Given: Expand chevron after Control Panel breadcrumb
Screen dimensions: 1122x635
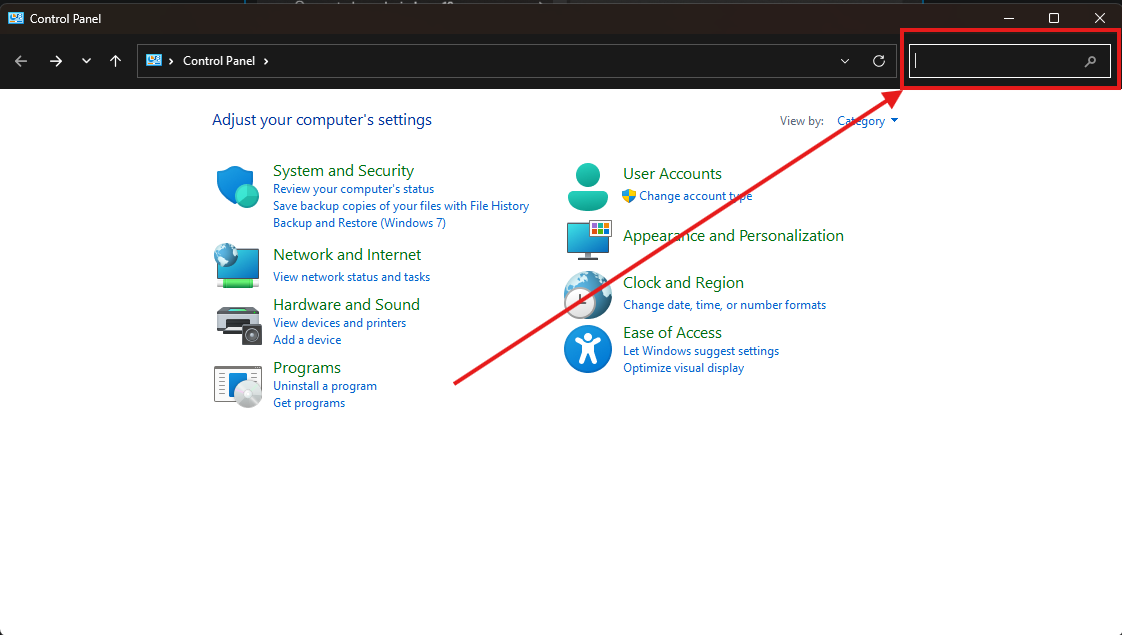Looking at the screenshot, I should click(266, 61).
